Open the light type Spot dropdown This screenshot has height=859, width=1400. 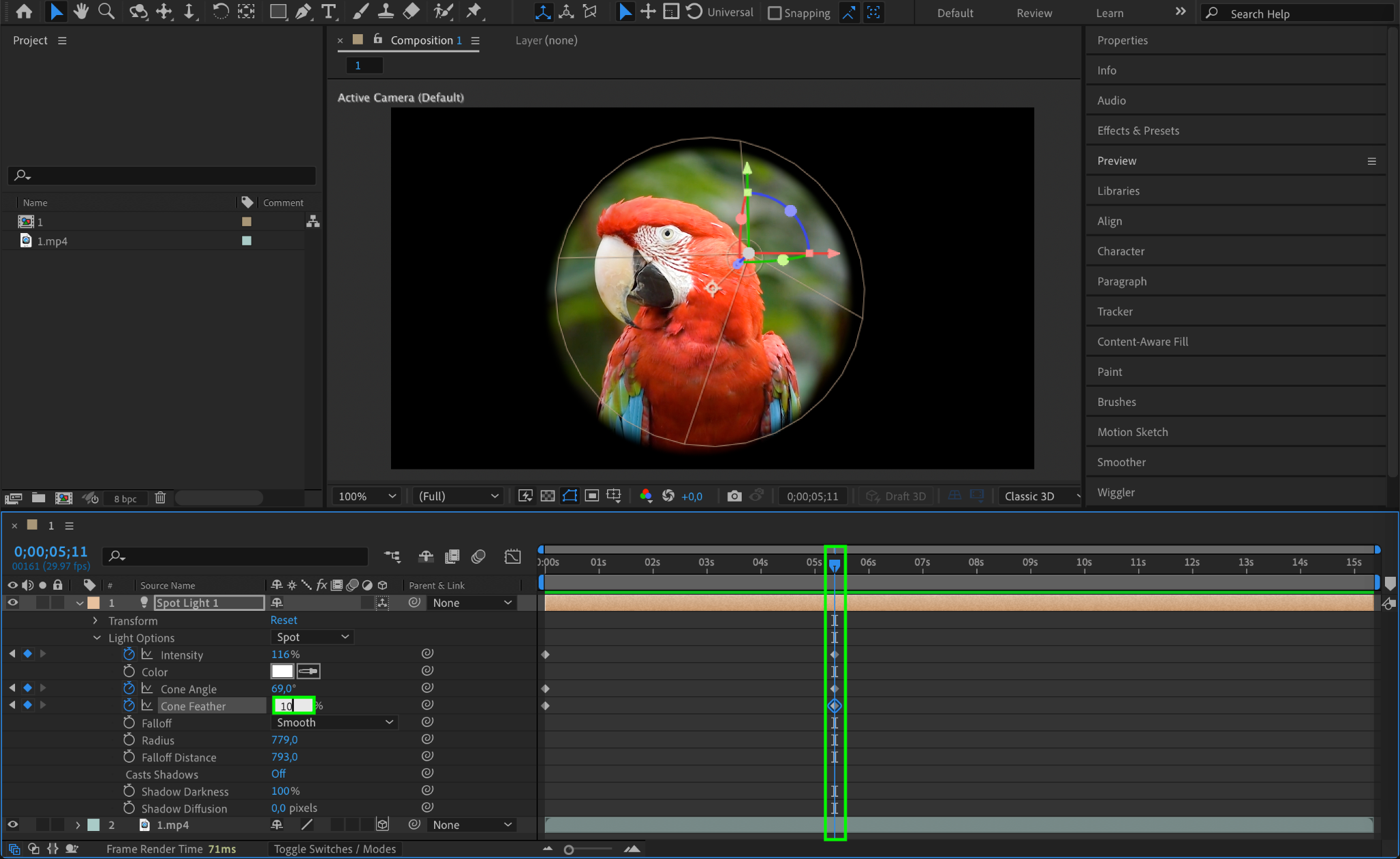[x=312, y=637]
